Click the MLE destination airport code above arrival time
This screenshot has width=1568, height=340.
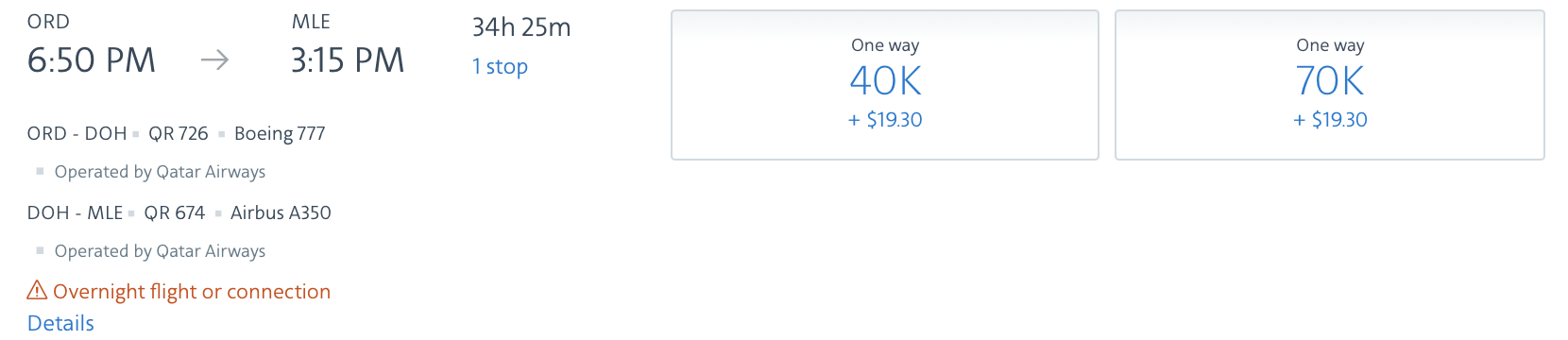[x=311, y=22]
